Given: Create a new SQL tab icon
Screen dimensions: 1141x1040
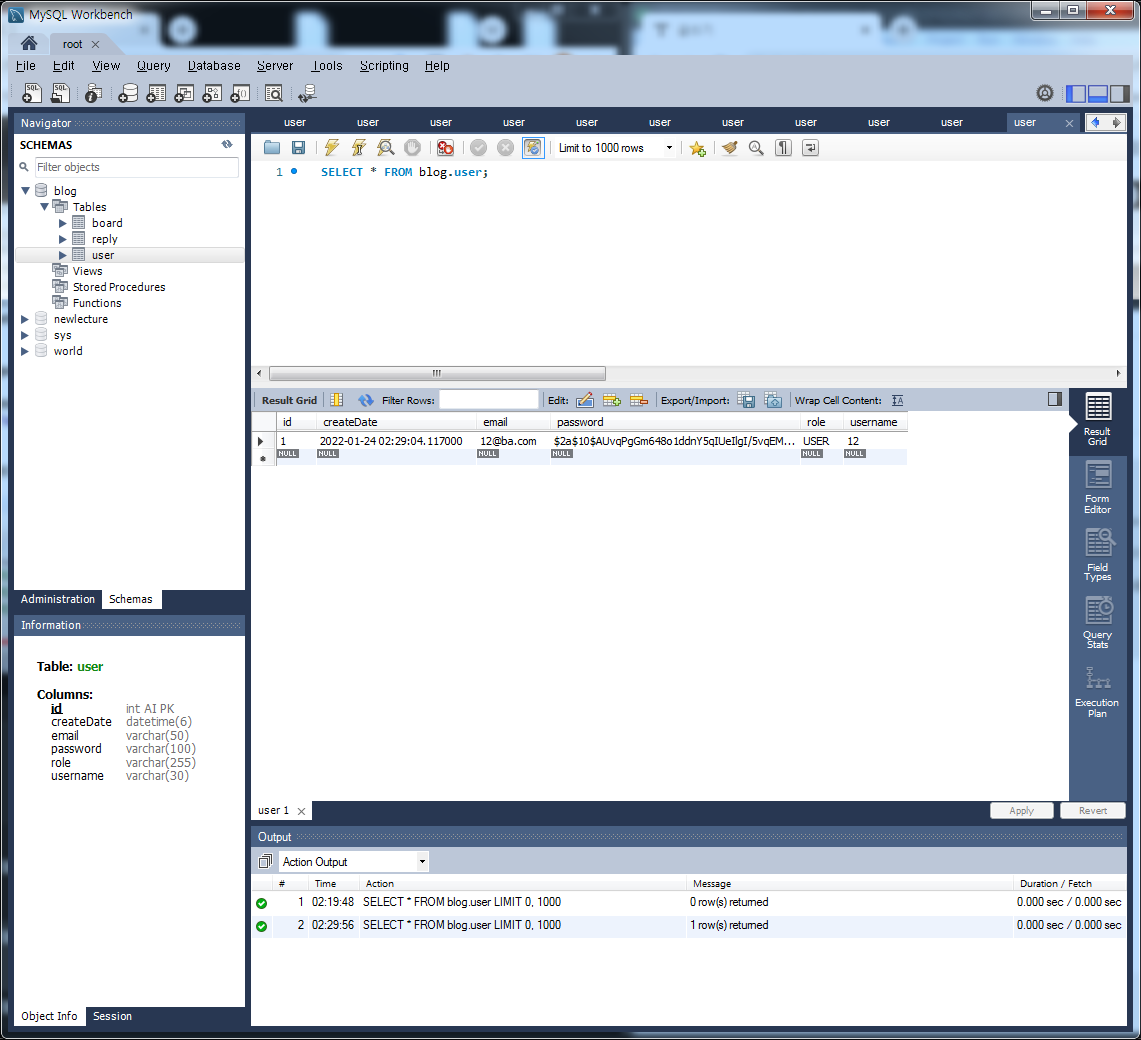Looking at the screenshot, I should [32, 93].
